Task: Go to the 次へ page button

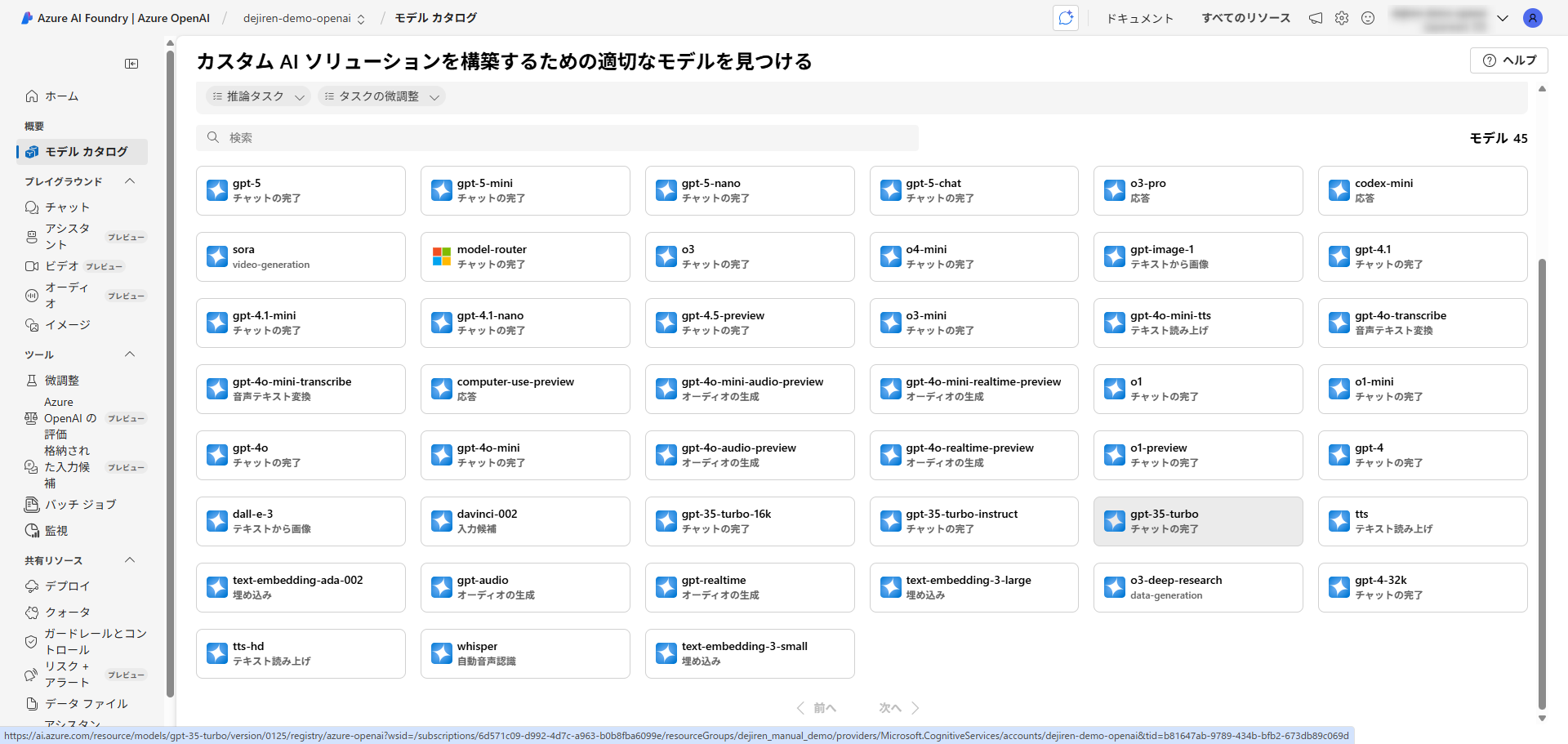Action: pos(899,708)
